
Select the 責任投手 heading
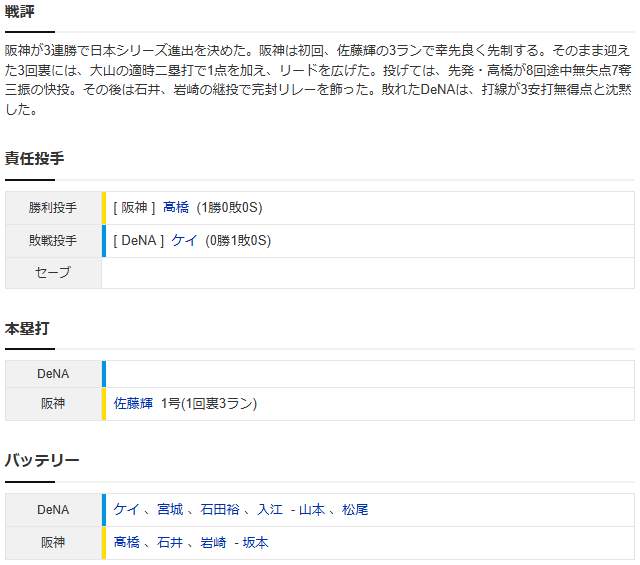(x=35, y=158)
